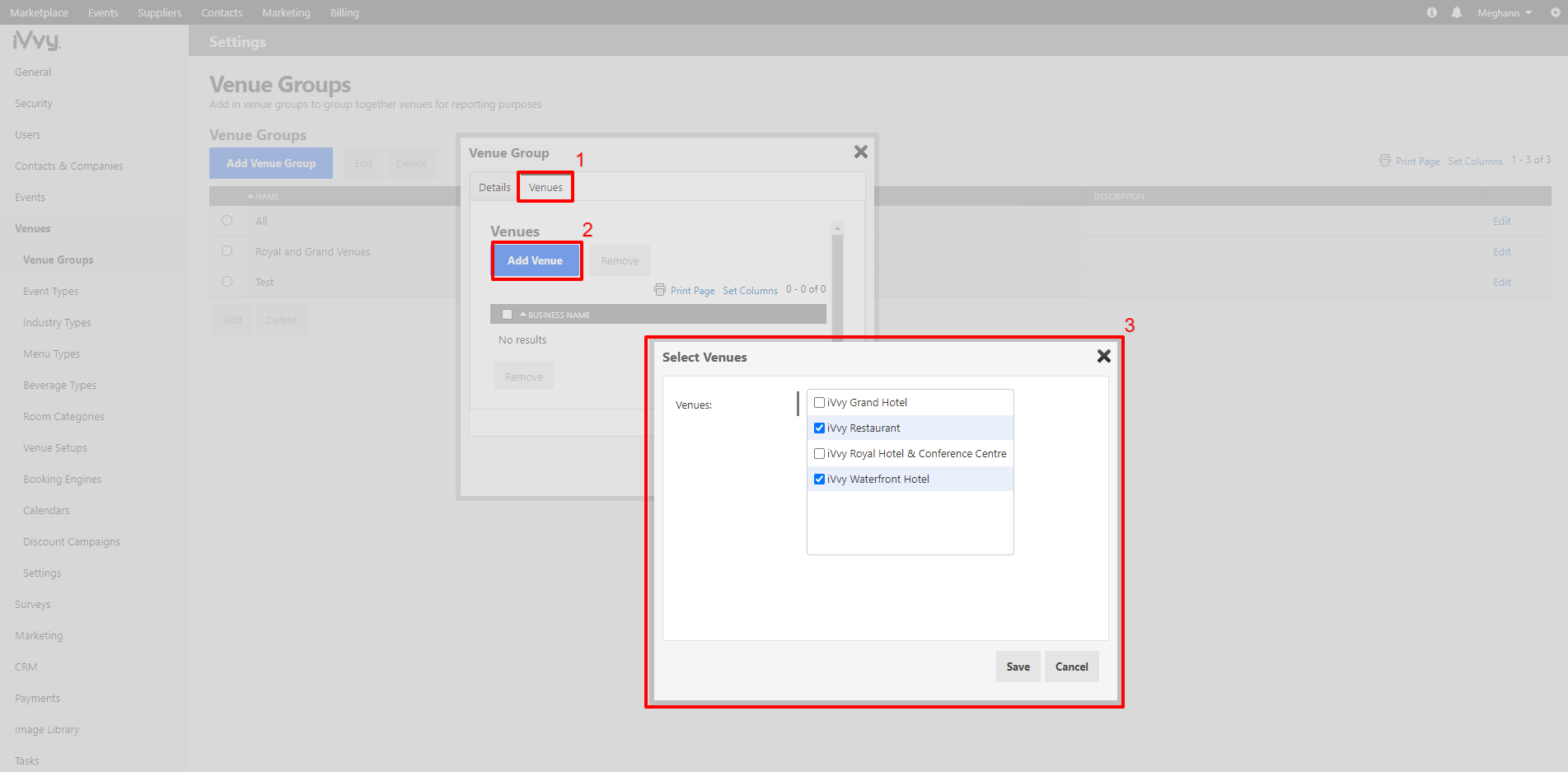Screen dimensions: 1568x772
Task: Open the Marketing top menu
Action: coord(286,12)
